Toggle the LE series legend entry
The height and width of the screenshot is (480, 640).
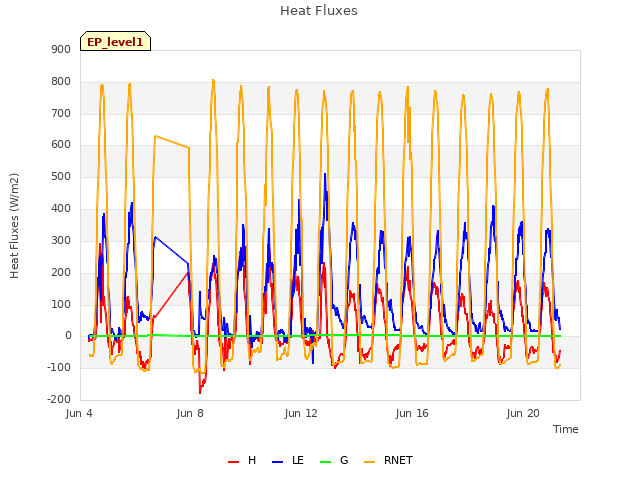[288, 460]
